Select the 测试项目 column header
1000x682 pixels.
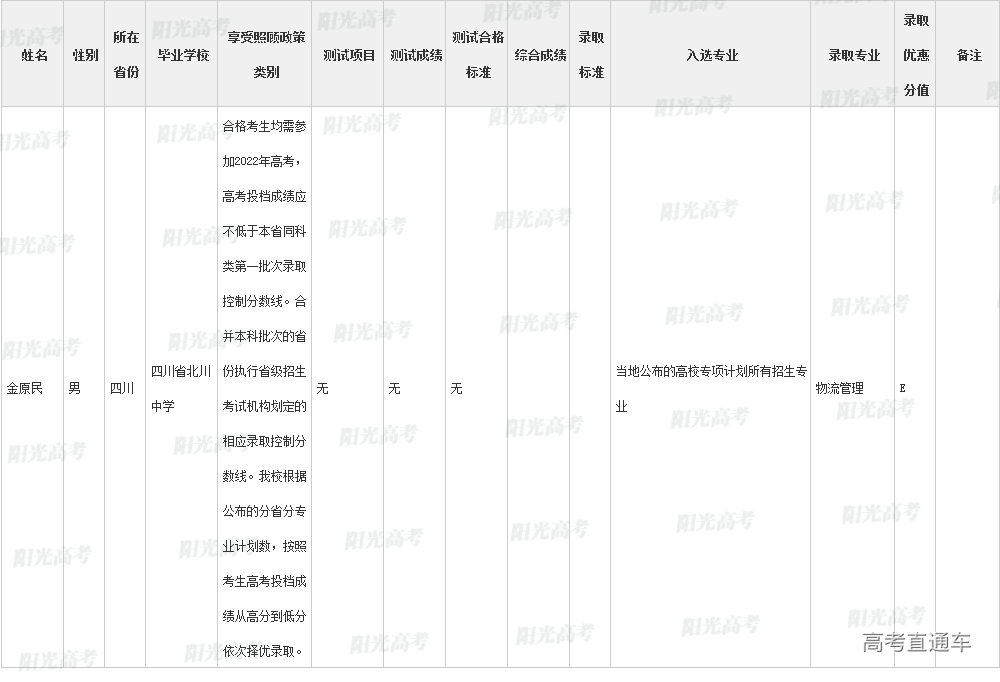click(x=349, y=56)
